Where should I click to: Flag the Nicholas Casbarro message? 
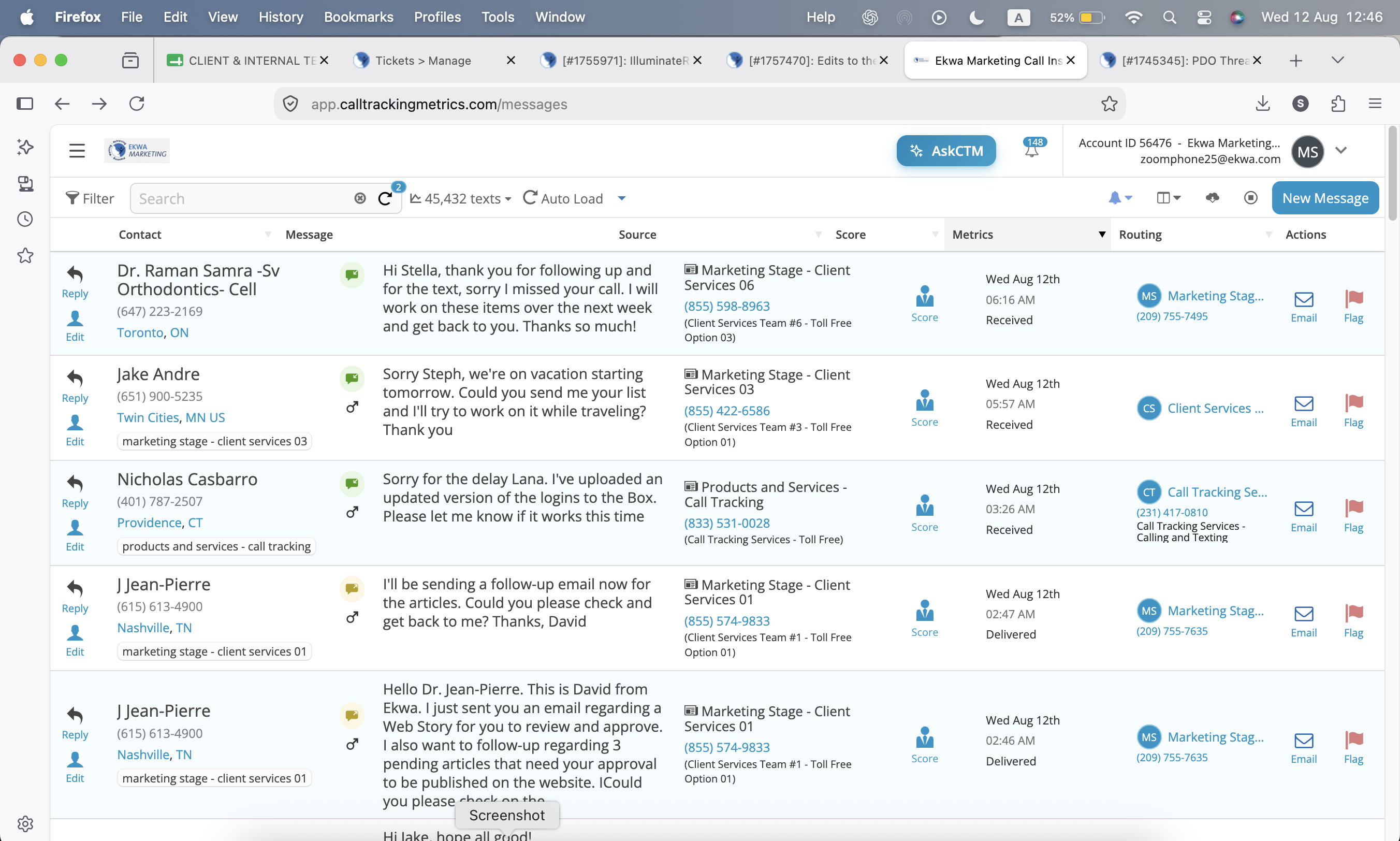(x=1353, y=516)
